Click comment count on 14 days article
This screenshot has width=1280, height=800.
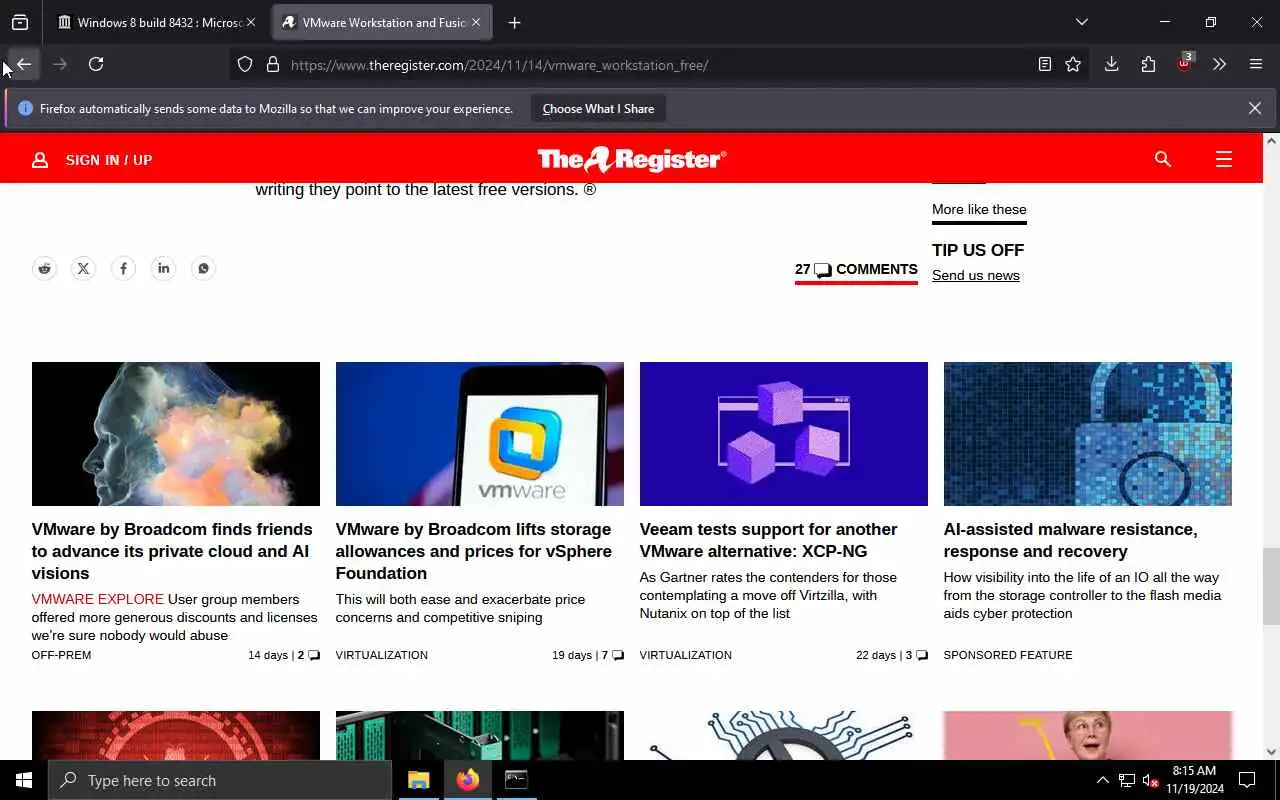(308, 655)
